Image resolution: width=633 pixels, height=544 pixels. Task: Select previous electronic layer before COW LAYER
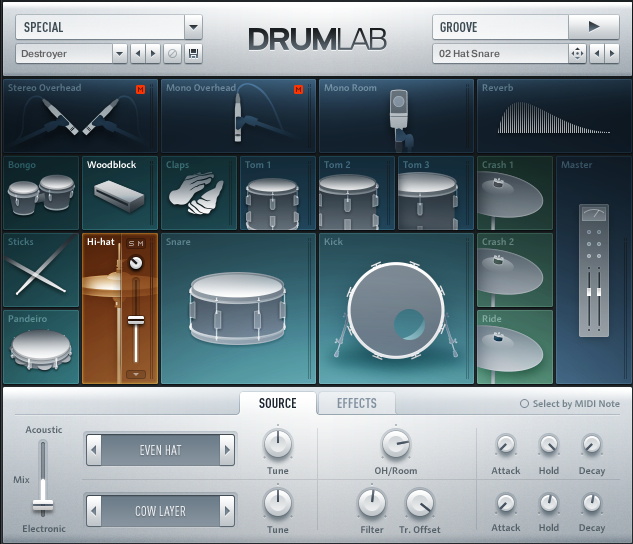(x=94, y=511)
